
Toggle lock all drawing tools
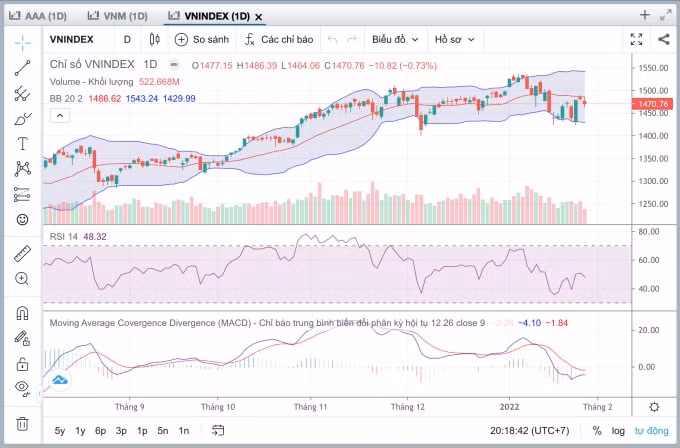(x=22, y=364)
